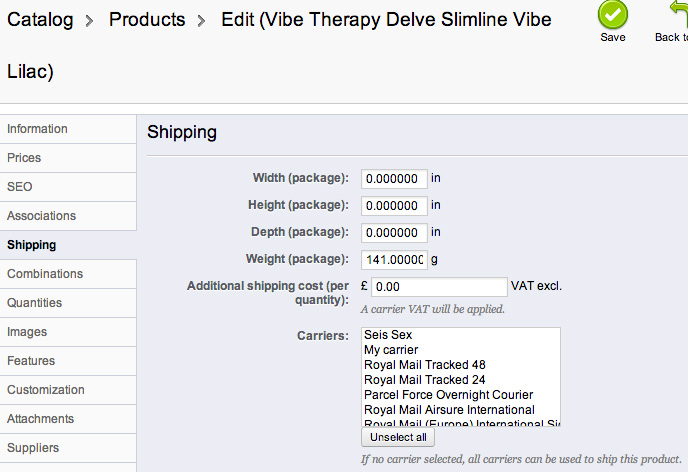Click the Additional shipping cost field
The image size is (688, 472).
click(x=440, y=287)
